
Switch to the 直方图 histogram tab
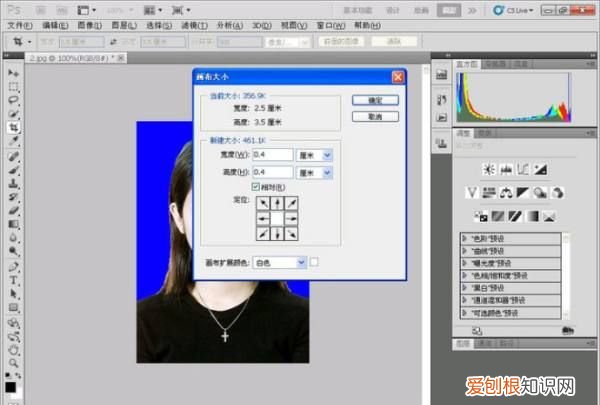(467, 64)
